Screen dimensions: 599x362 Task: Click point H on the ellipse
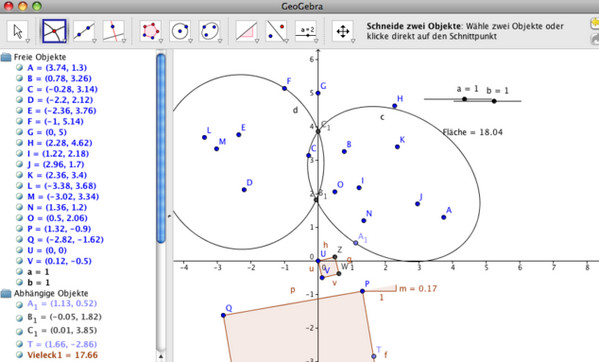click(395, 106)
